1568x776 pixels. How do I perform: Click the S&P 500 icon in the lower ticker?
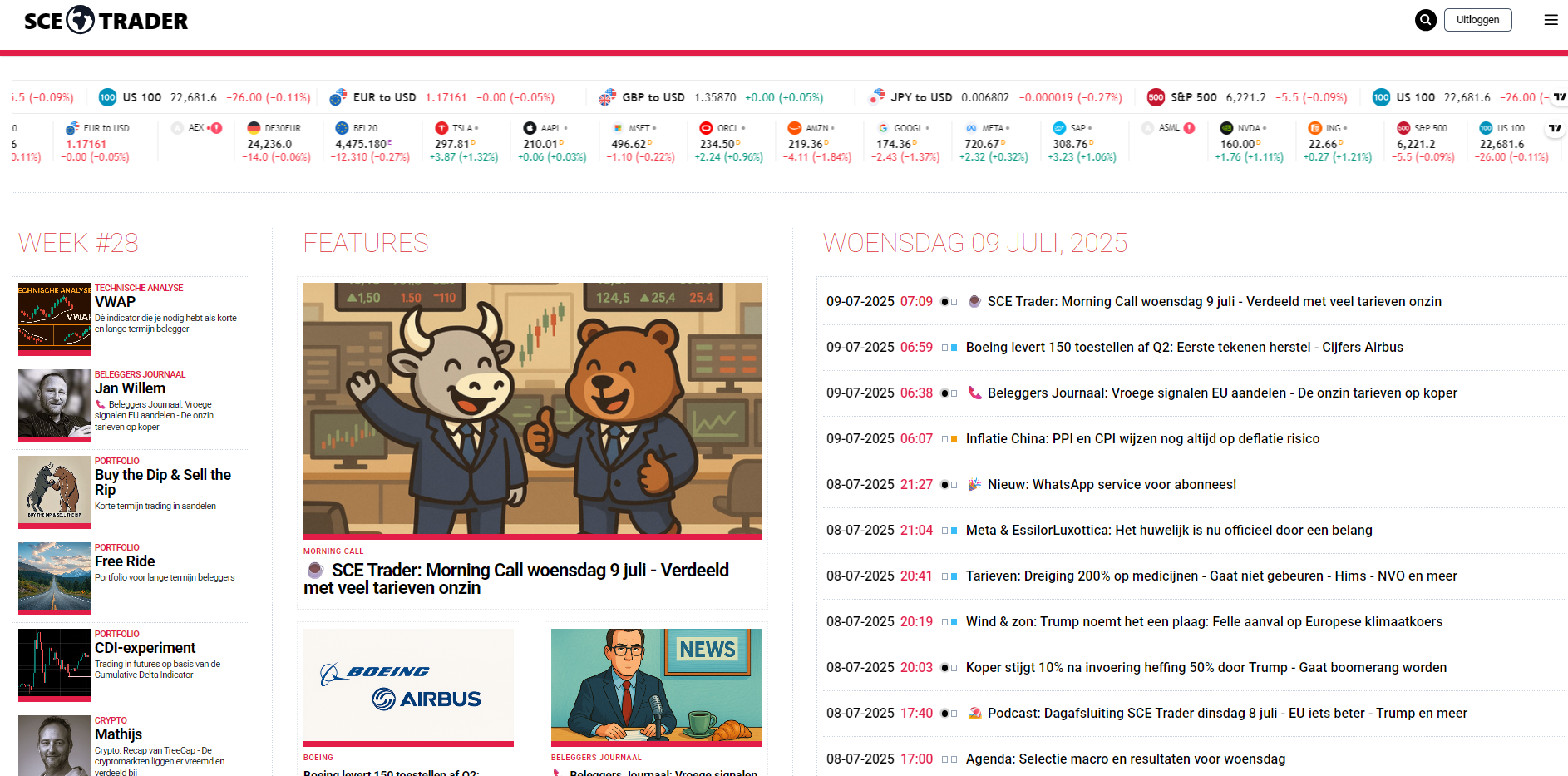coord(1403,128)
